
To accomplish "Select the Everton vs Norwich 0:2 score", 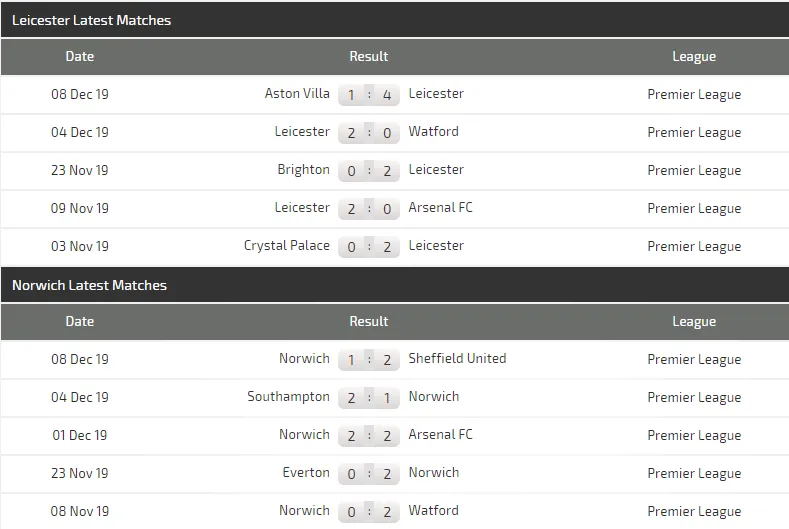I will pyautogui.click(x=369, y=474).
